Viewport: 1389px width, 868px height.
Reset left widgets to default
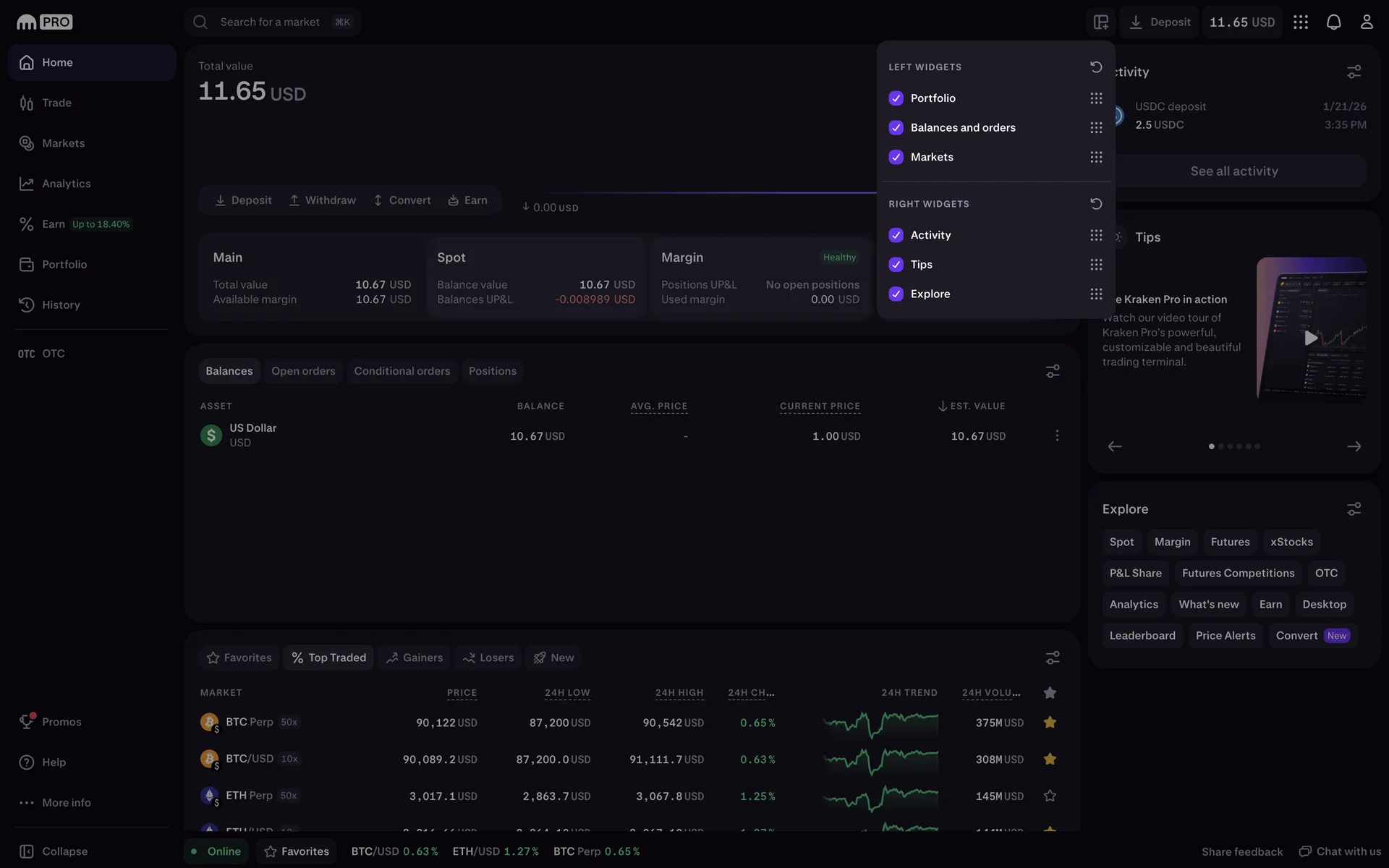pyautogui.click(x=1096, y=67)
